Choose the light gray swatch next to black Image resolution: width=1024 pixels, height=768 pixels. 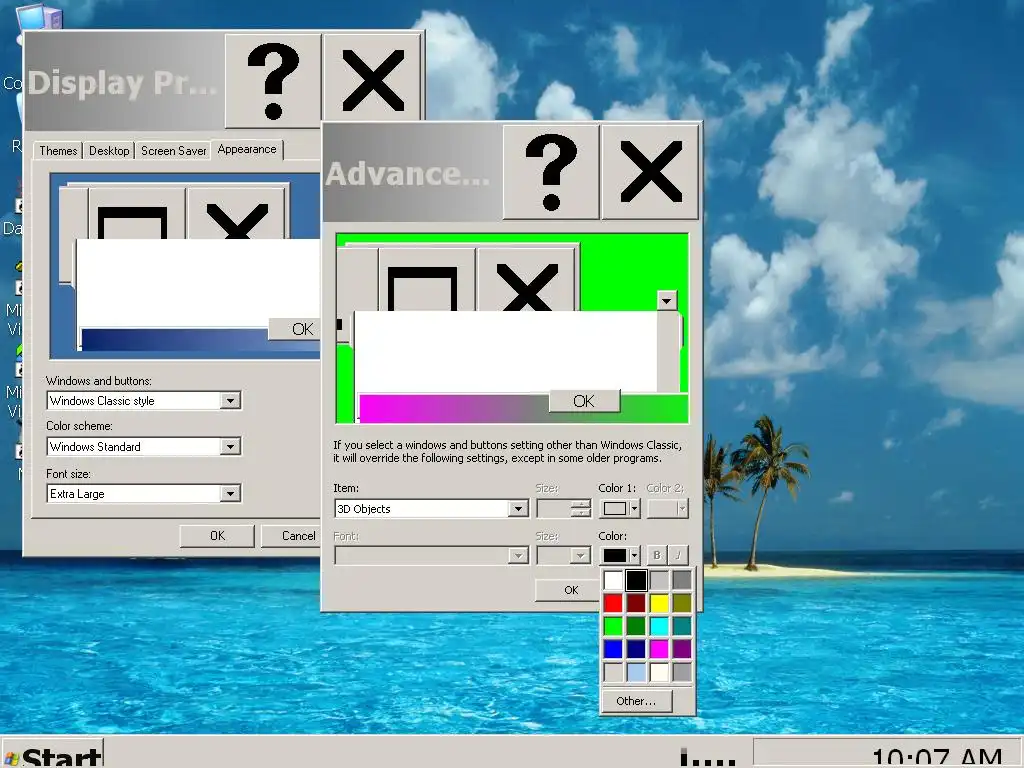click(x=659, y=580)
